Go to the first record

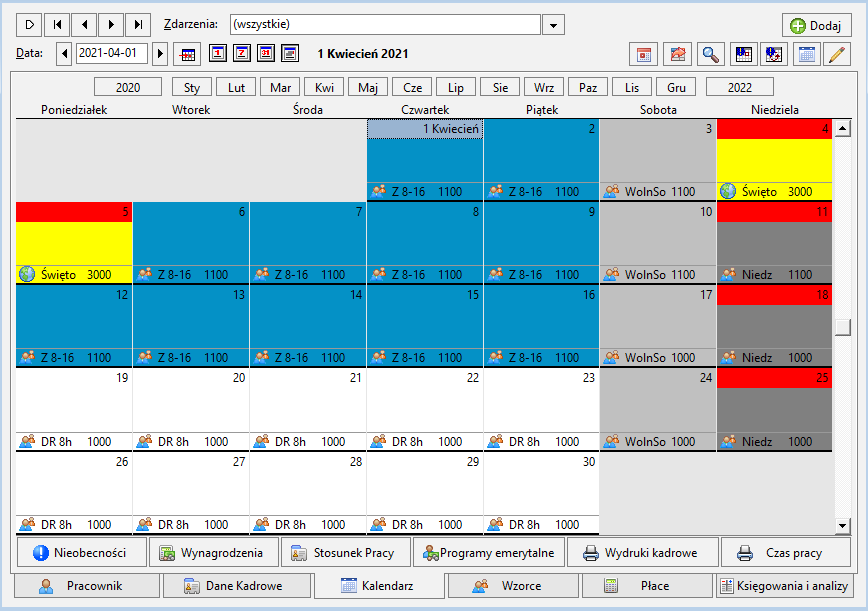(x=57, y=24)
